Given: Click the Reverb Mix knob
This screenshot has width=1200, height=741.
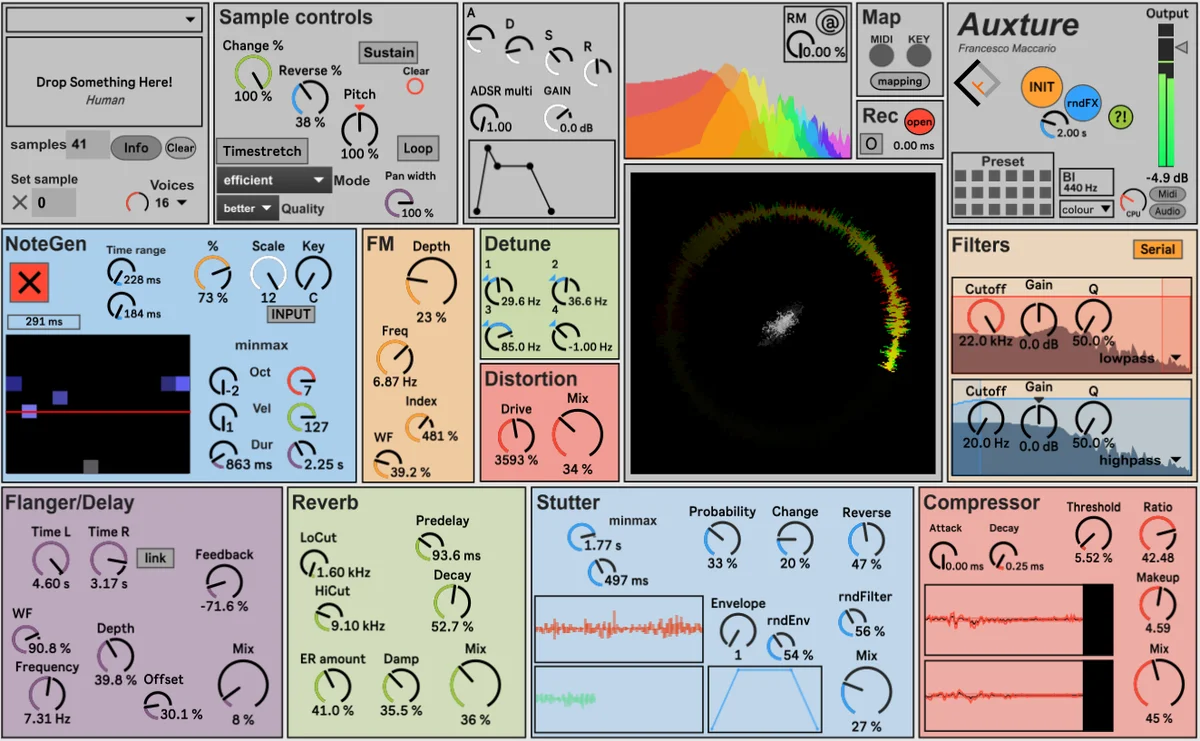Looking at the screenshot, I should click(475, 685).
